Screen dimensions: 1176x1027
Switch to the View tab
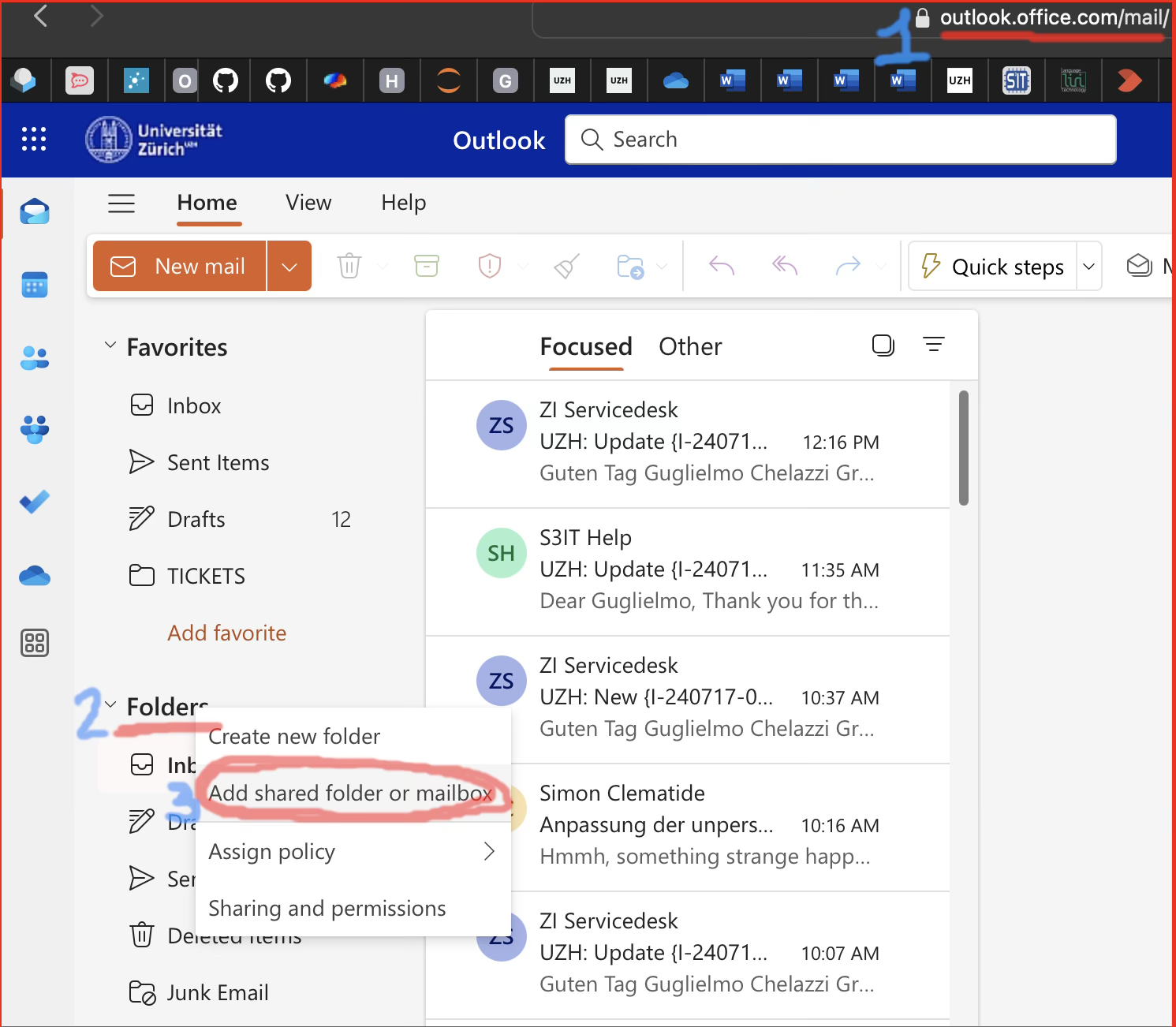point(308,203)
